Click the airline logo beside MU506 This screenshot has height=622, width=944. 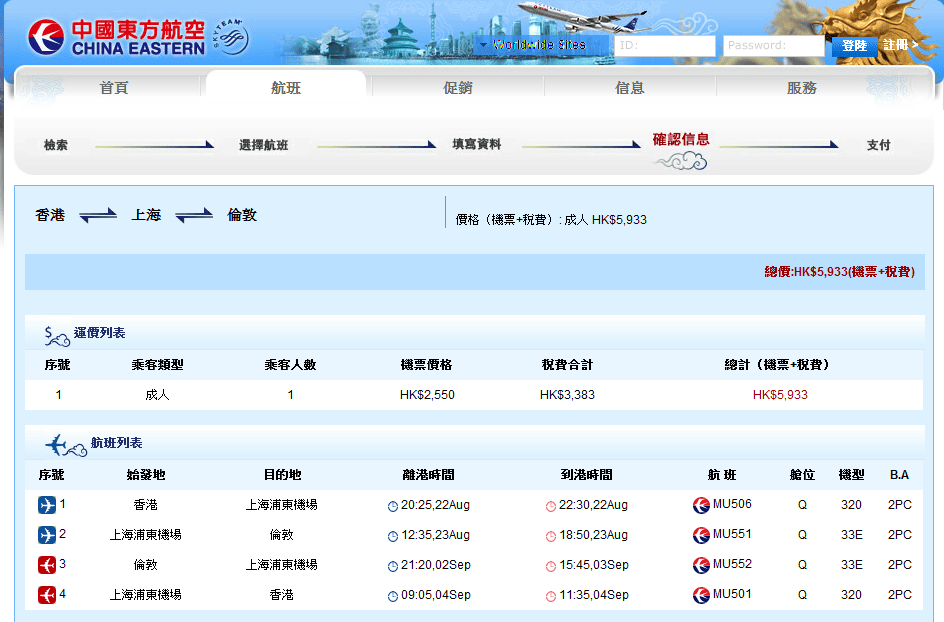[701, 505]
